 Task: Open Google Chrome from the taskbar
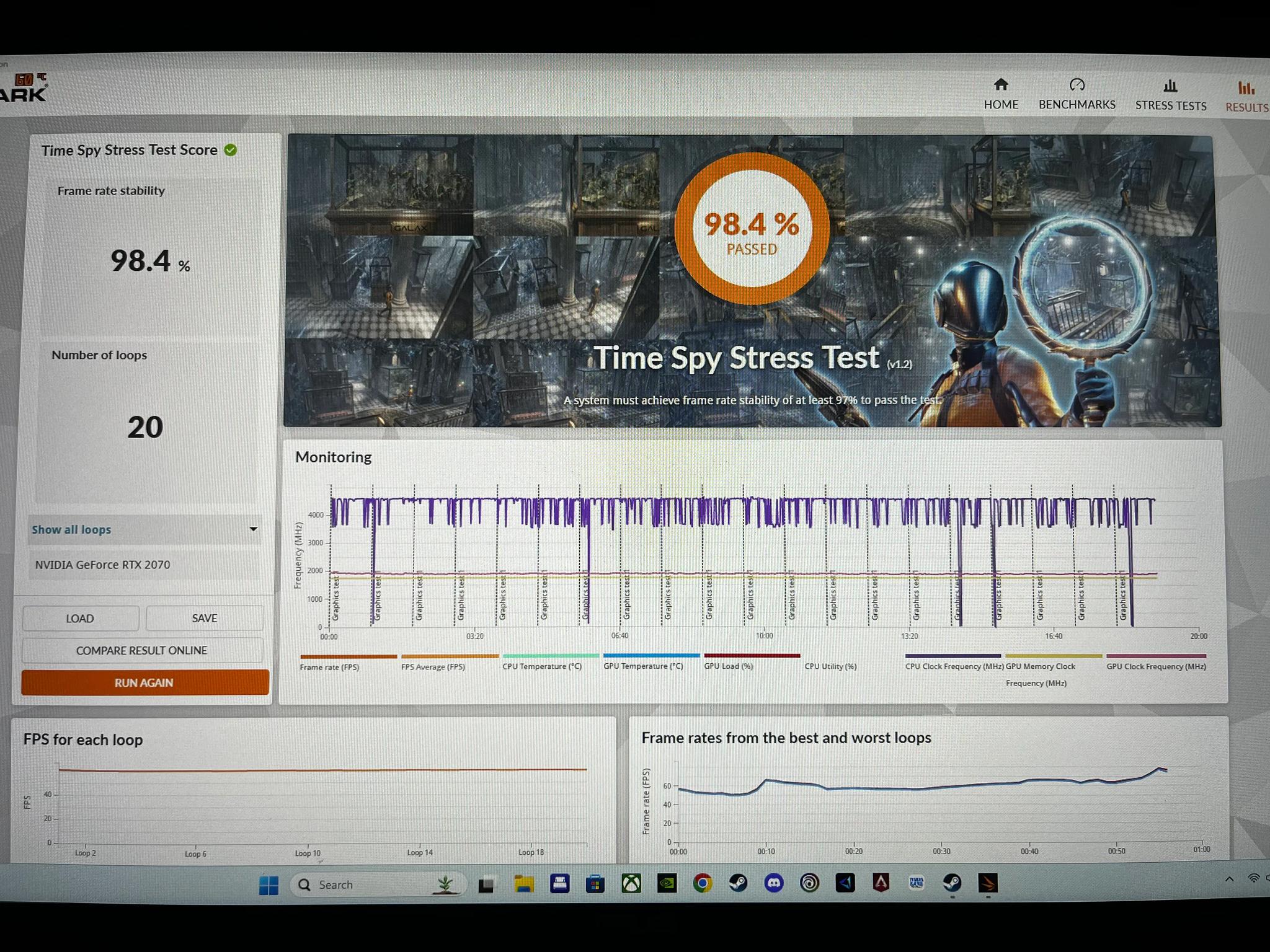pos(703,883)
